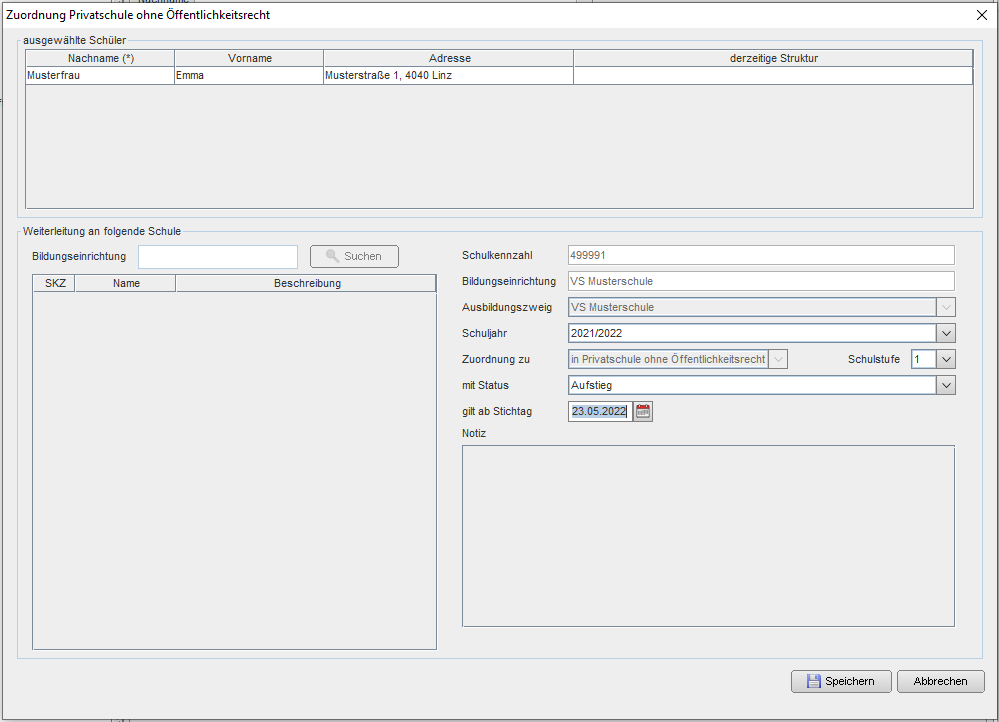This screenshot has height=722, width=999.
Task: Open the Ausbildungszweig dropdown arrow
Action: tap(946, 307)
